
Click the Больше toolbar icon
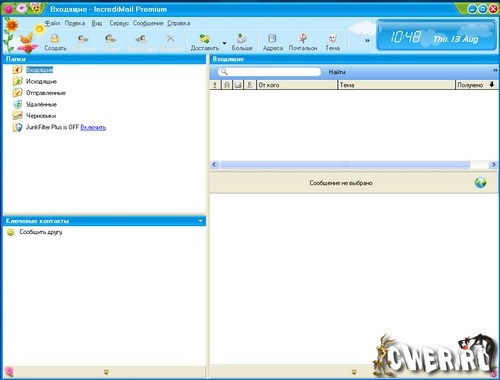click(x=242, y=43)
